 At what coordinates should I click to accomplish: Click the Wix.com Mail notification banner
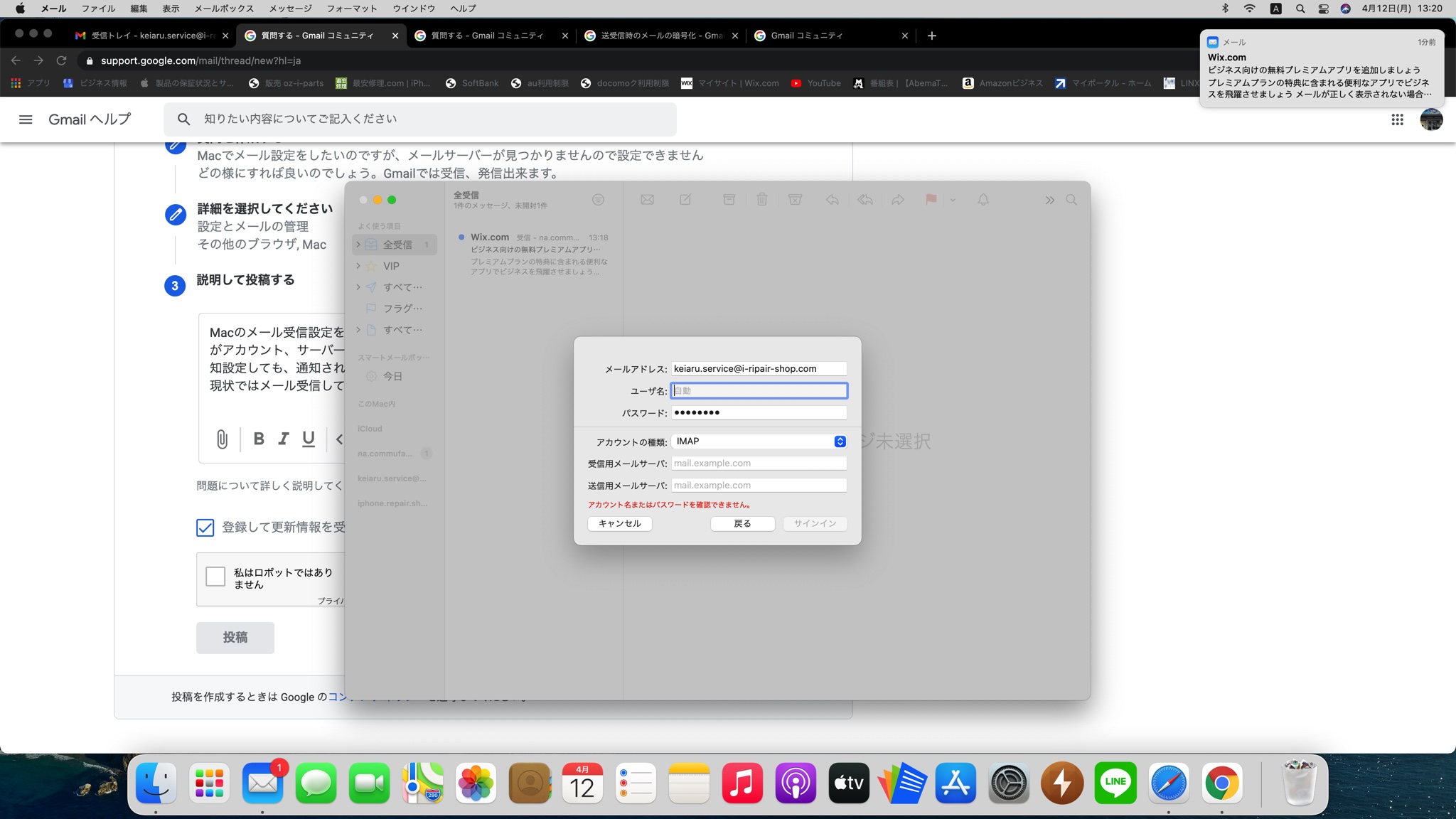(x=1322, y=68)
